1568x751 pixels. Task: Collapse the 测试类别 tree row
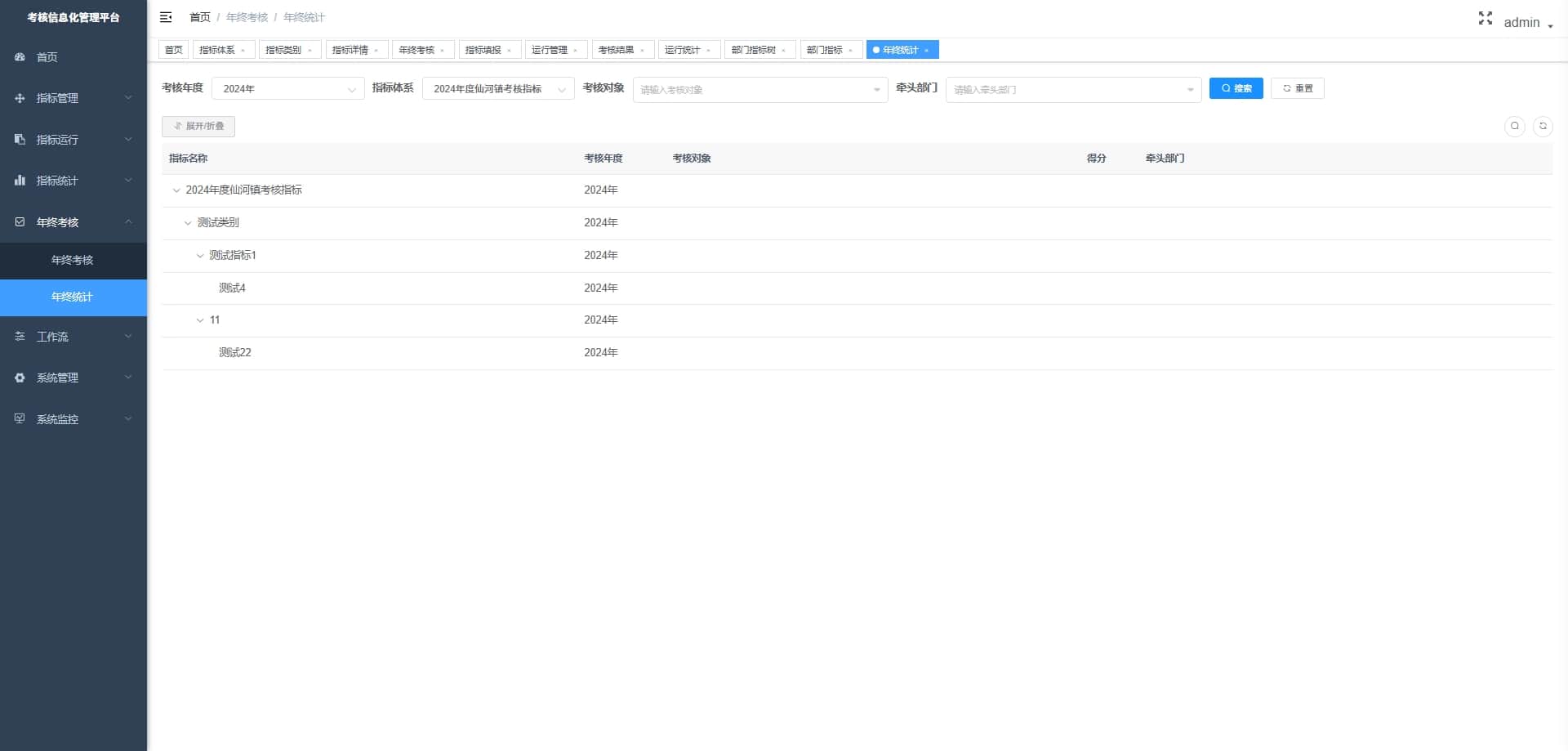pyautogui.click(x=188, y=223)
